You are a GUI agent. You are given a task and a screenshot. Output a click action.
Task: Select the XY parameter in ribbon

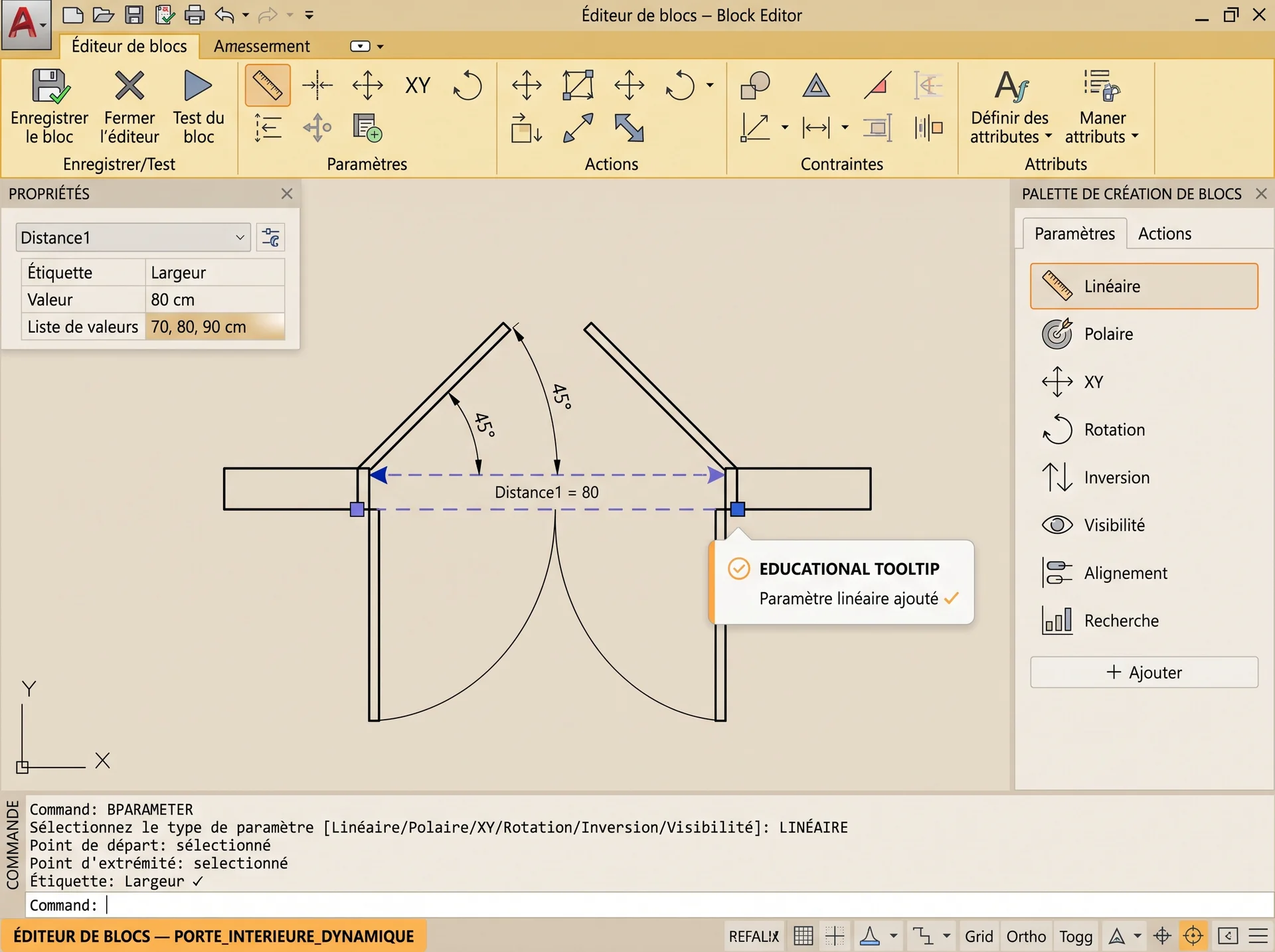[x=418, y=86]
